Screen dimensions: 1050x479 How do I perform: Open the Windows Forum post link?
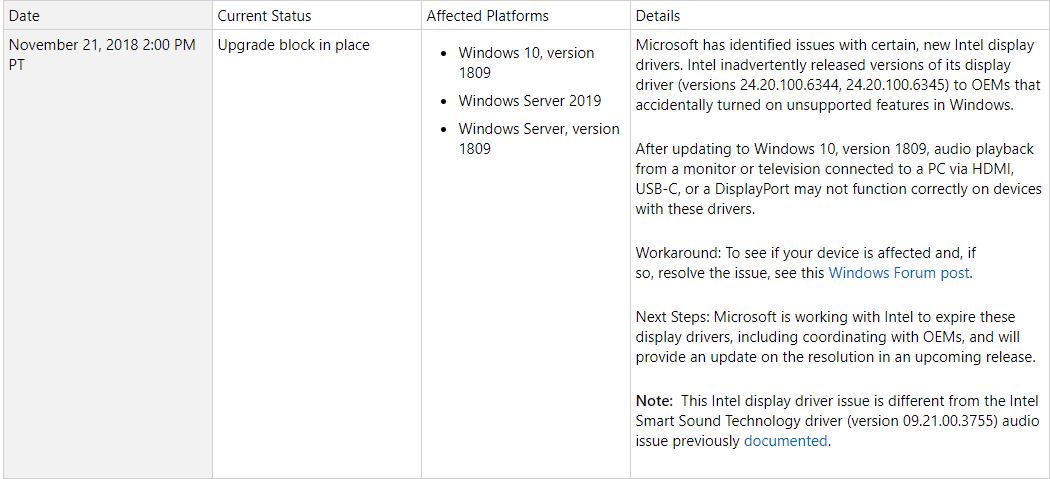click(899, 272)
